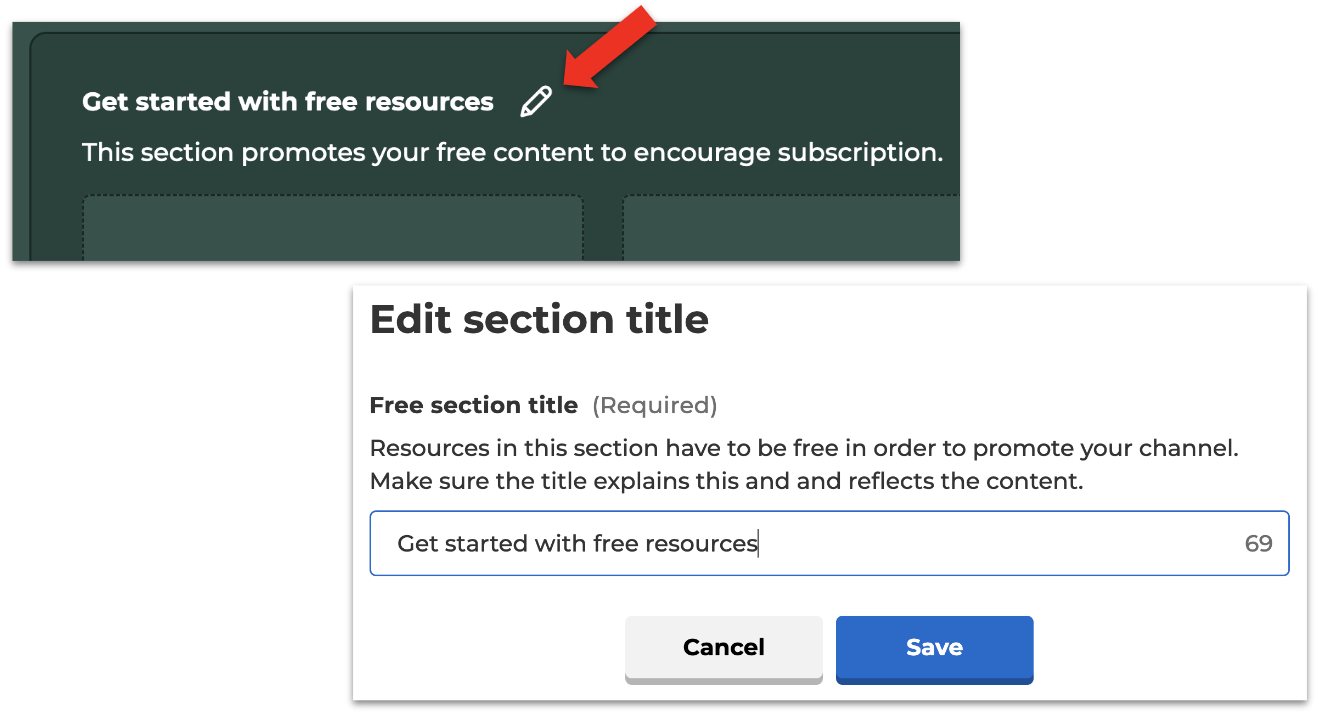This screenshot has height=716, width=1320.
Task: Save the edited section title
Action: click(x=934, y=648)
